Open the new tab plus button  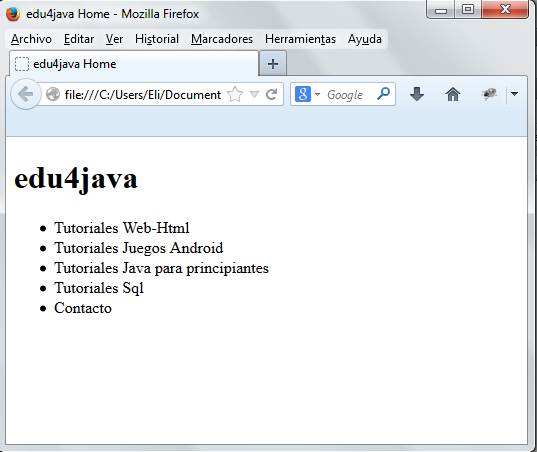point(273,64)
